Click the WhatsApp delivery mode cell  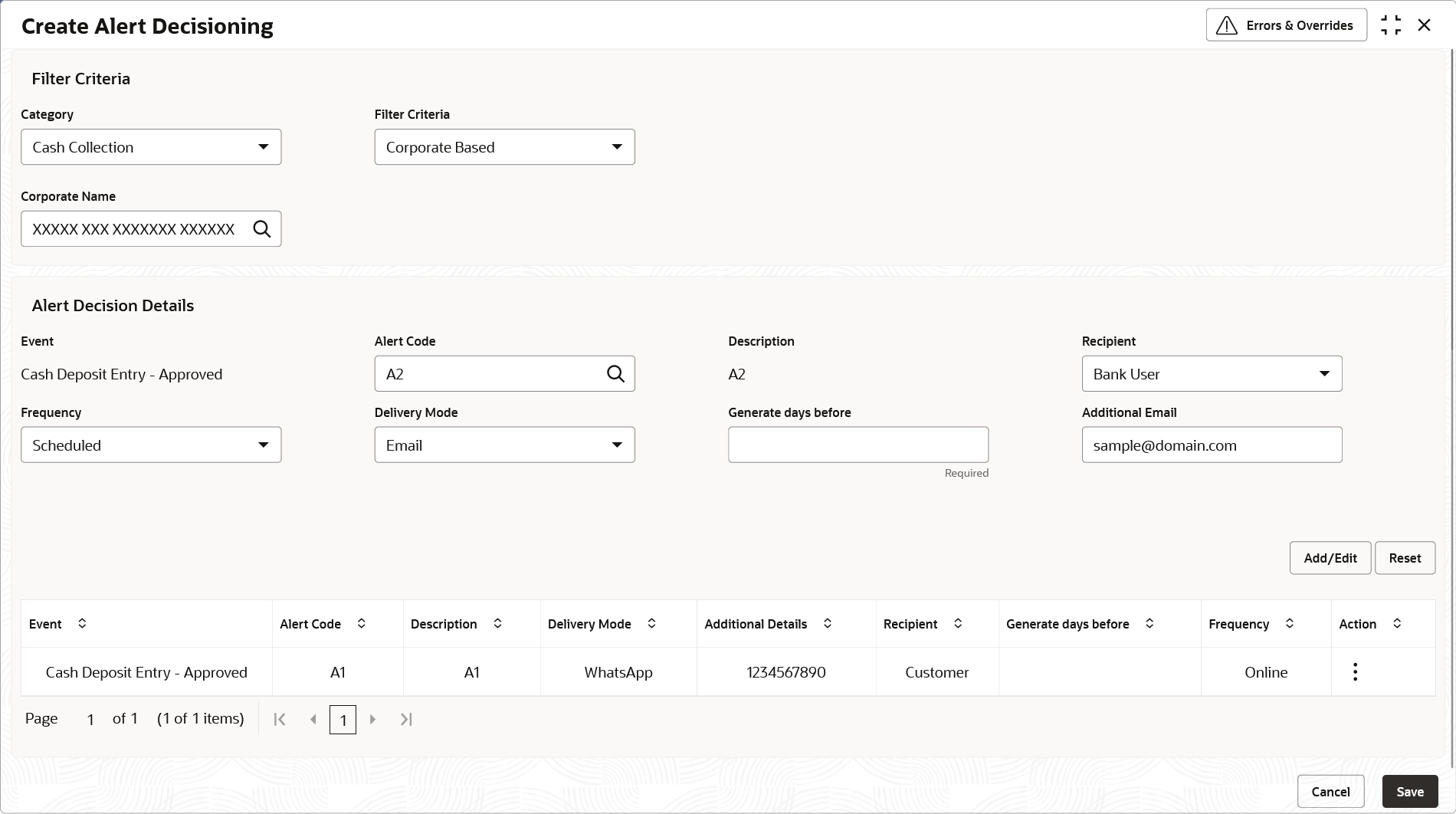pos(618,672)
